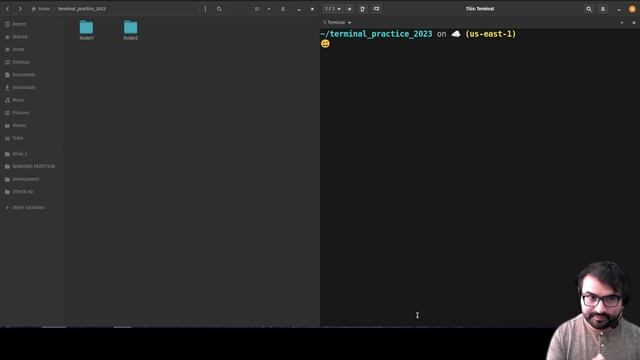The height and width of the screenshot is (360, 640).
Task: Toggle the Files view mode icon
Action: [x=257, y=9]
